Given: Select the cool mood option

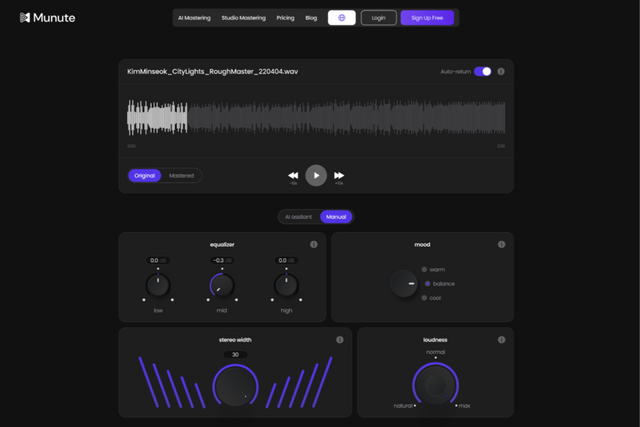Looking at the screenshot, I should coord(424,297).
